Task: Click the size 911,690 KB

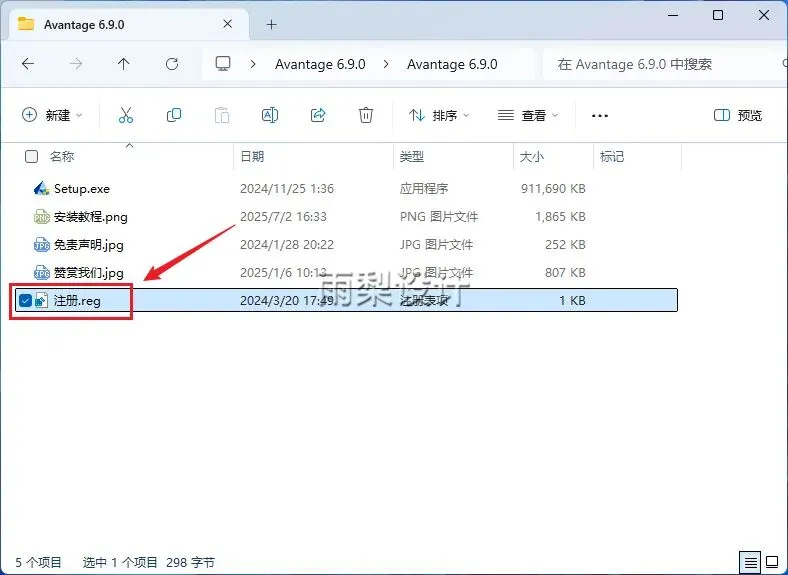Action: point(553,189)
